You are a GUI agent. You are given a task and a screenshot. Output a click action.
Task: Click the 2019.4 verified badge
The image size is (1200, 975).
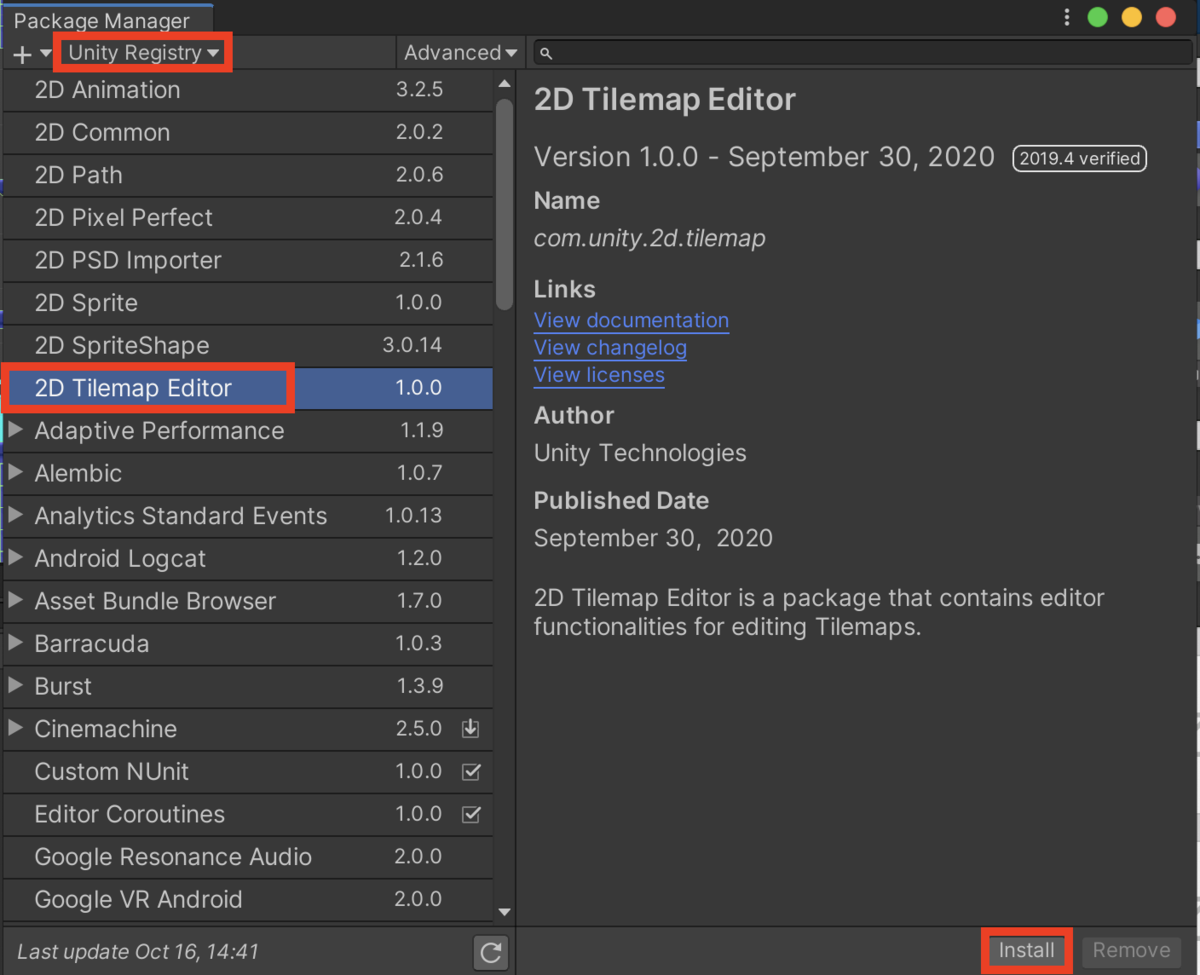click(x=1079, y=158)
